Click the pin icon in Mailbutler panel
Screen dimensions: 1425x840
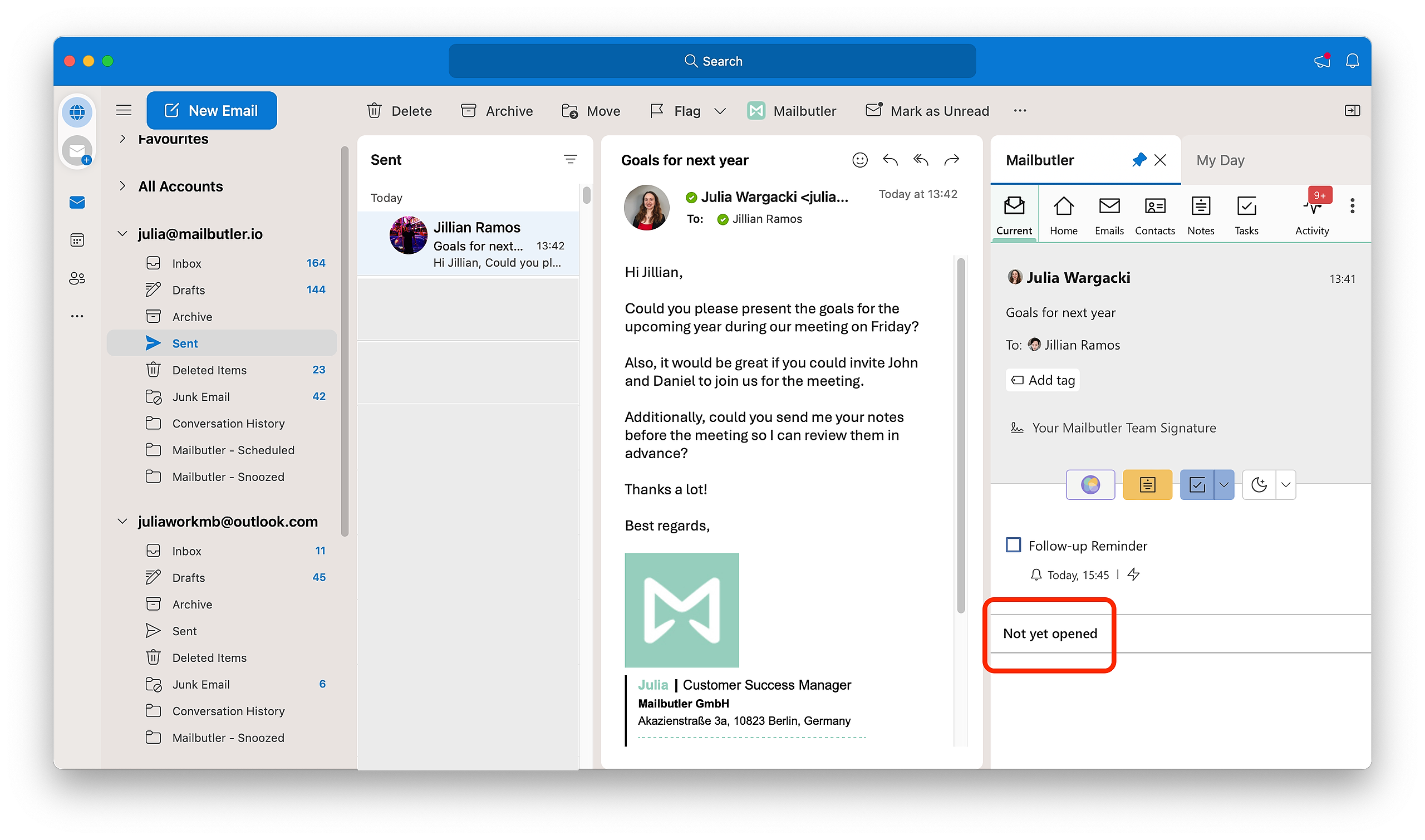point(1139,160)
